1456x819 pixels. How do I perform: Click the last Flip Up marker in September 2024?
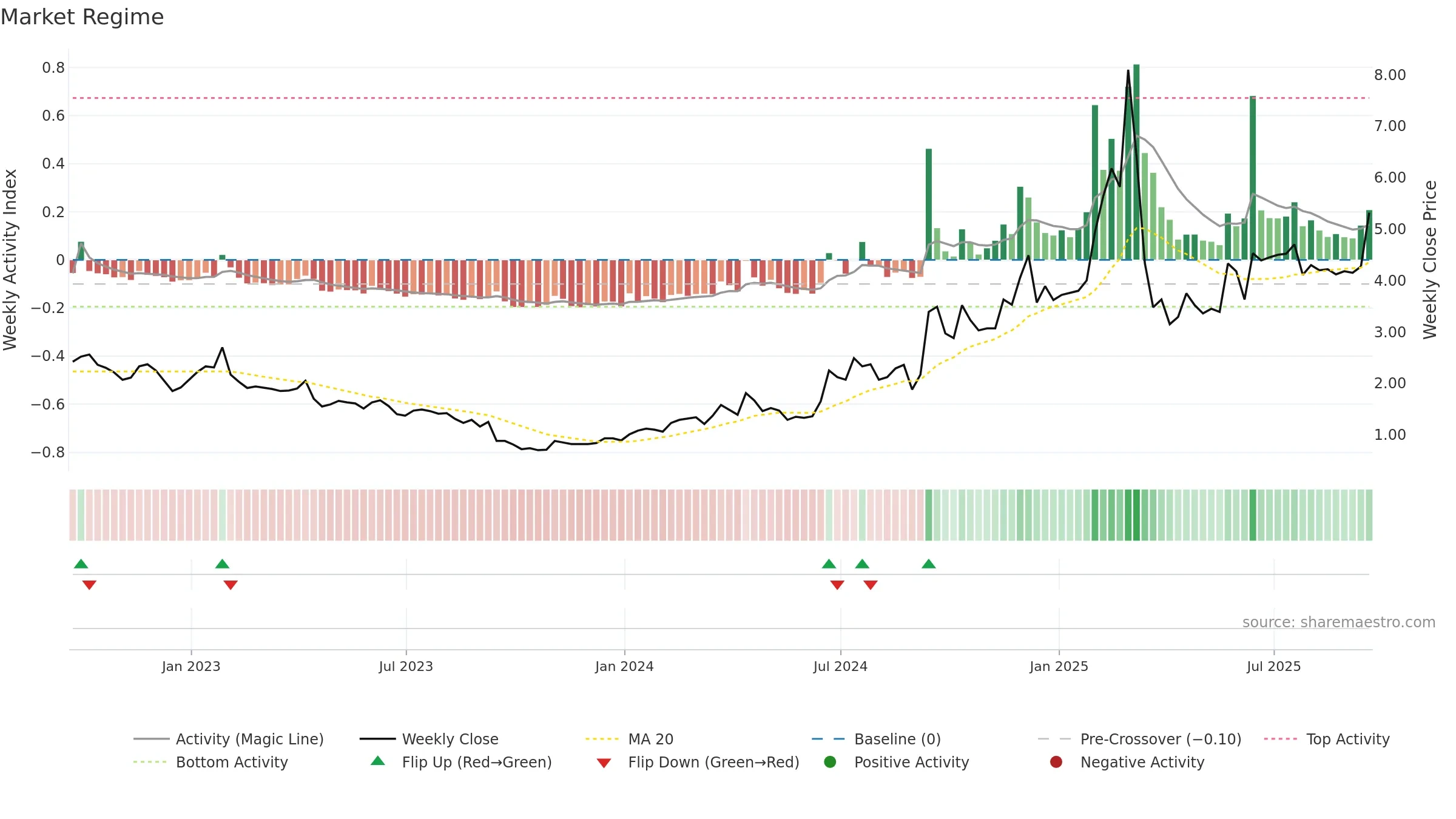coord(929,564)
